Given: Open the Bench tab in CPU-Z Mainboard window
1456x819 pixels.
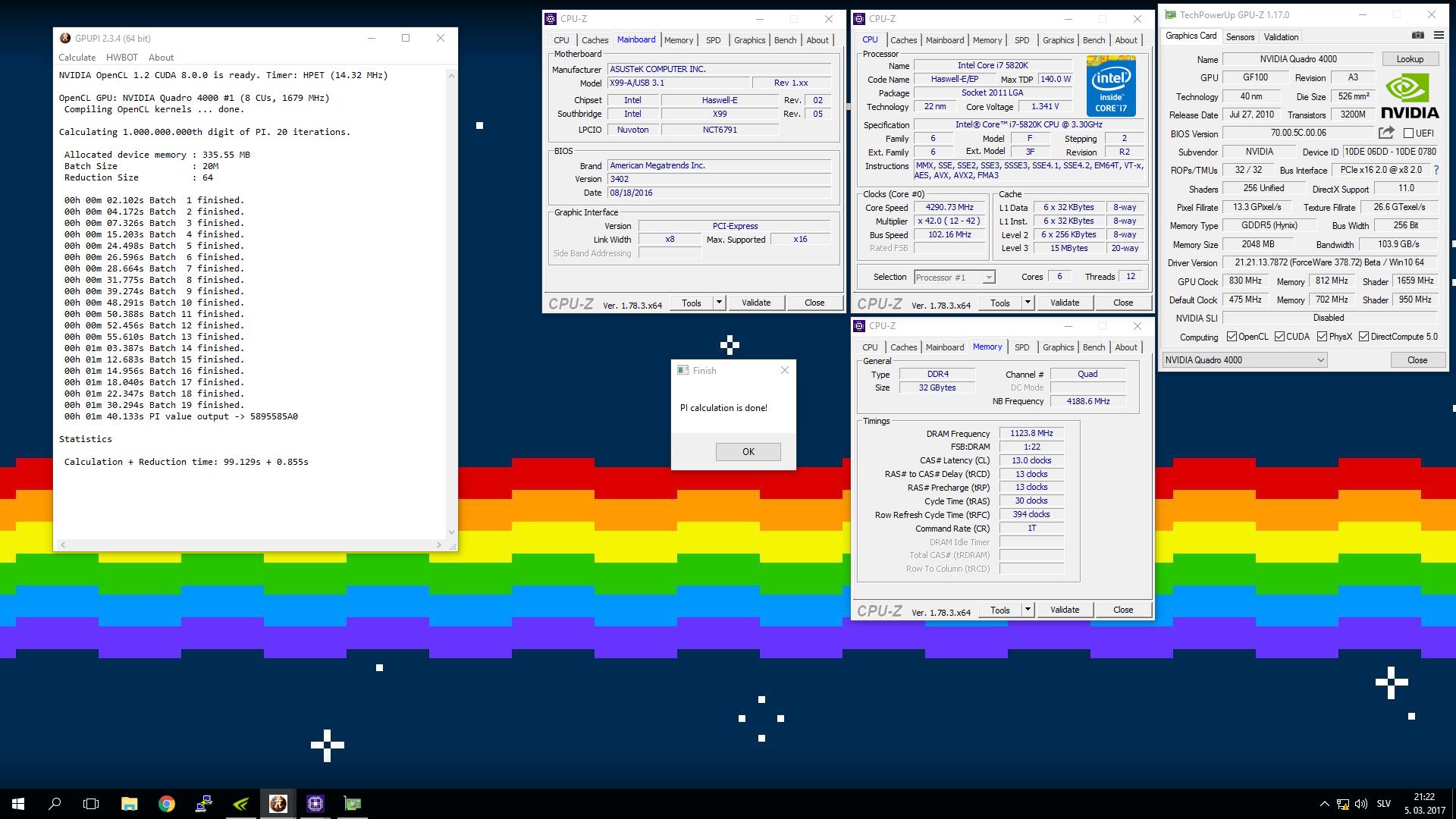Looking at the screenshot, I should tap(785, 40).
